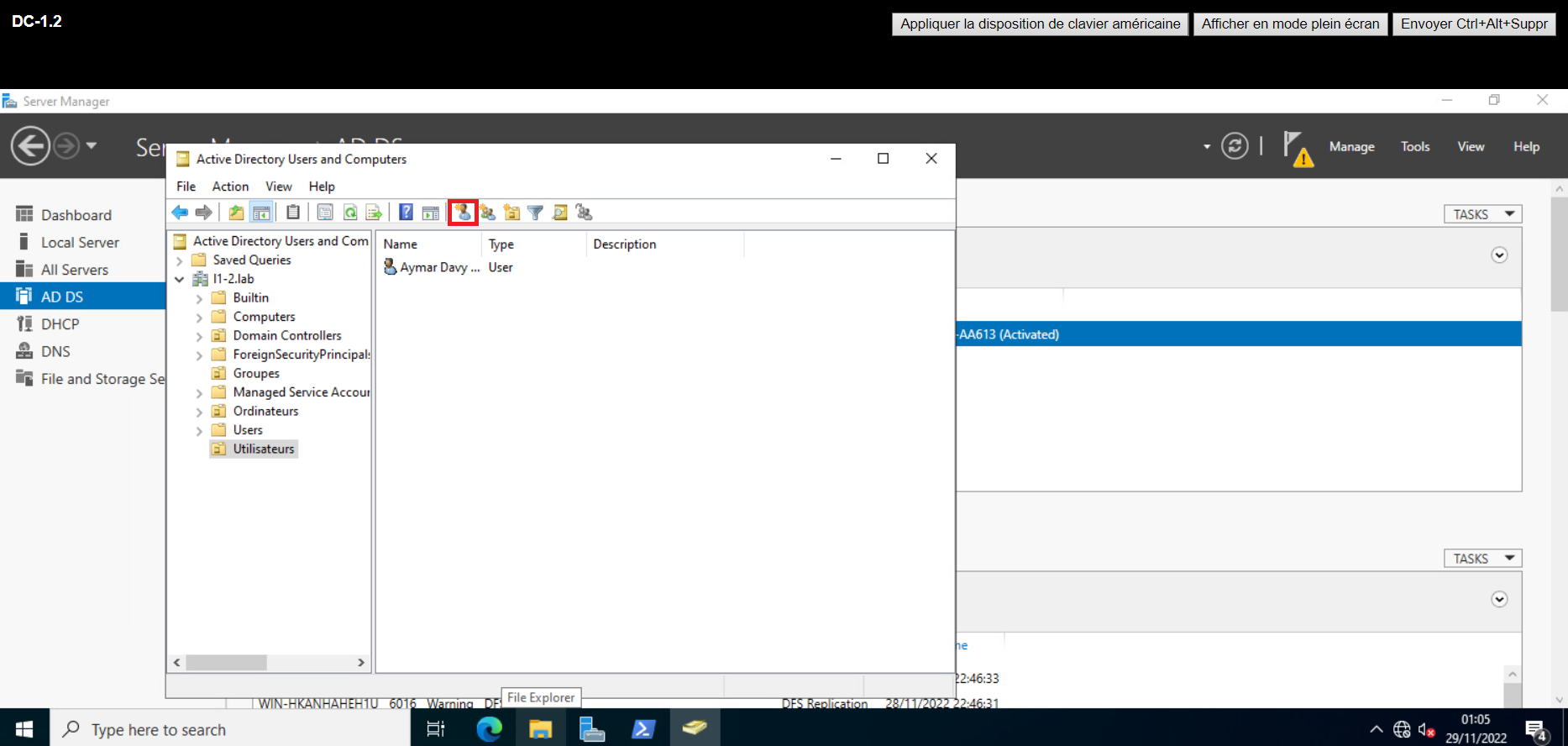The height and width of the screenshot is (746, 1568).
Task: Toggle the Show/Hide Action Pane icon
Action: 431,213
